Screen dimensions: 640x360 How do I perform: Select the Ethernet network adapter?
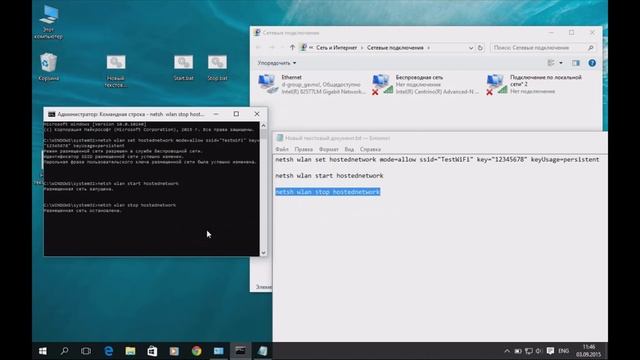312,84
